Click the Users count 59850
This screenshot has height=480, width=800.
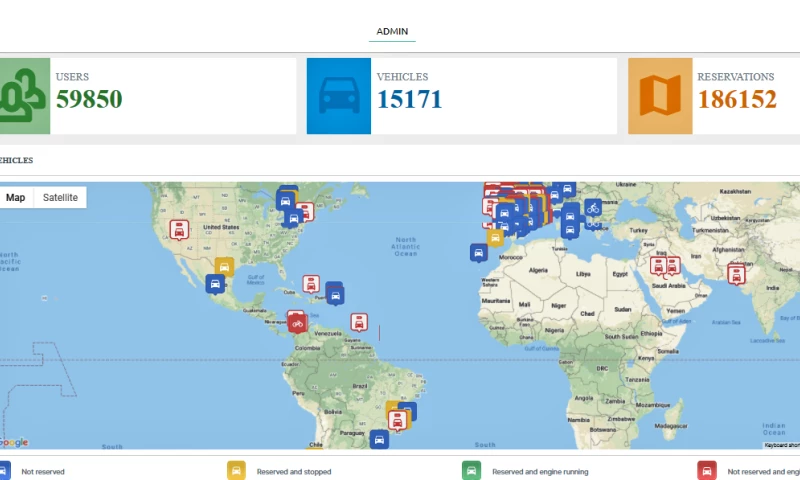pos(89,99)
